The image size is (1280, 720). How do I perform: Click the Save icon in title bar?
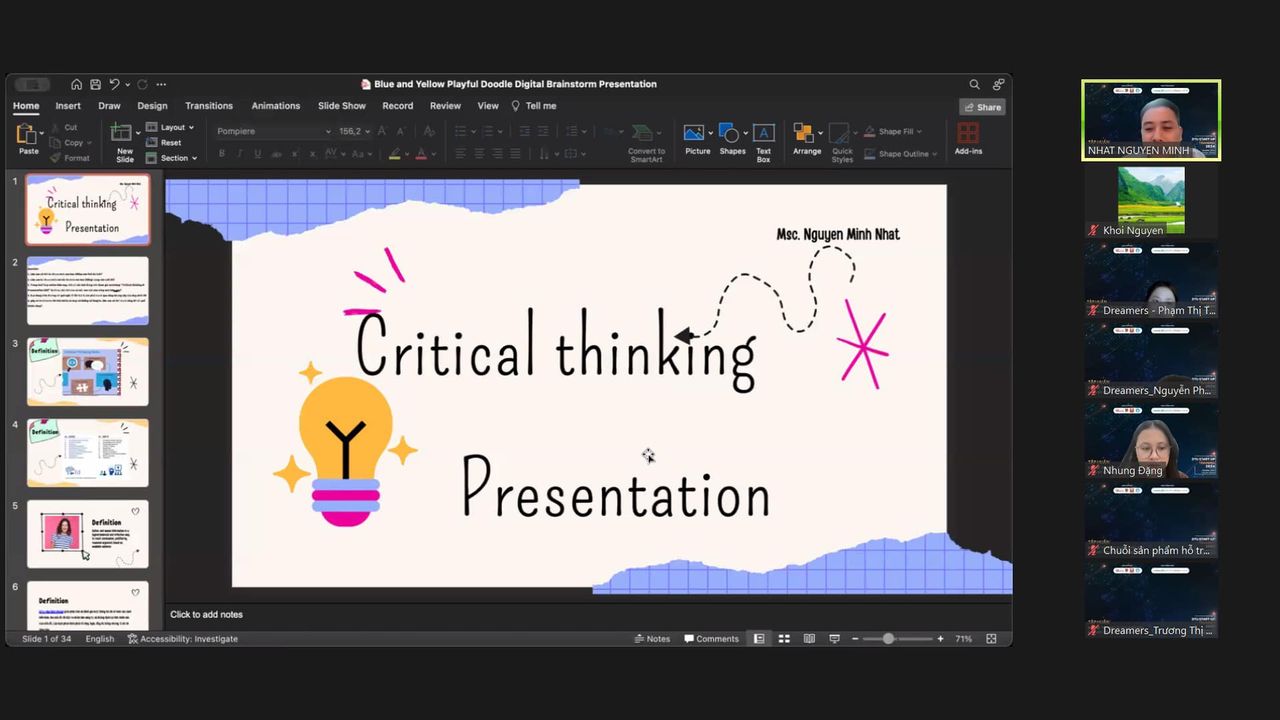95,85
